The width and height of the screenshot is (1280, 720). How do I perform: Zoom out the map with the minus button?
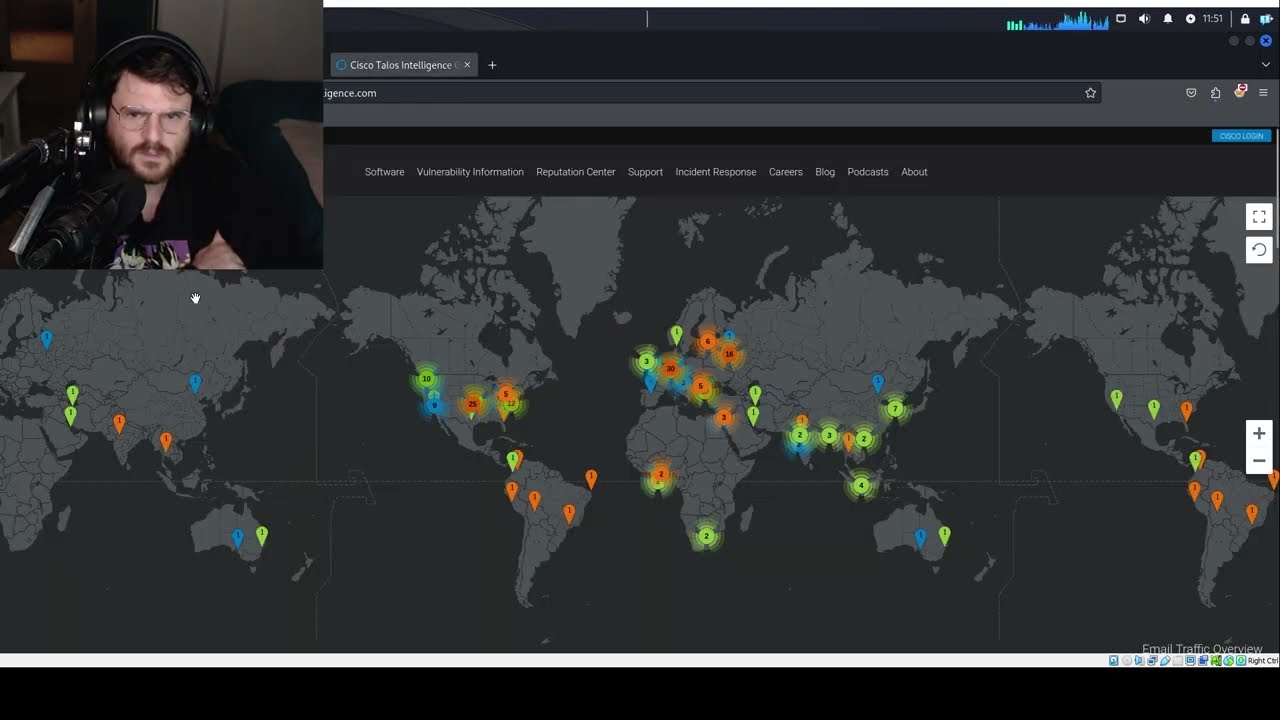(1259, 461)
